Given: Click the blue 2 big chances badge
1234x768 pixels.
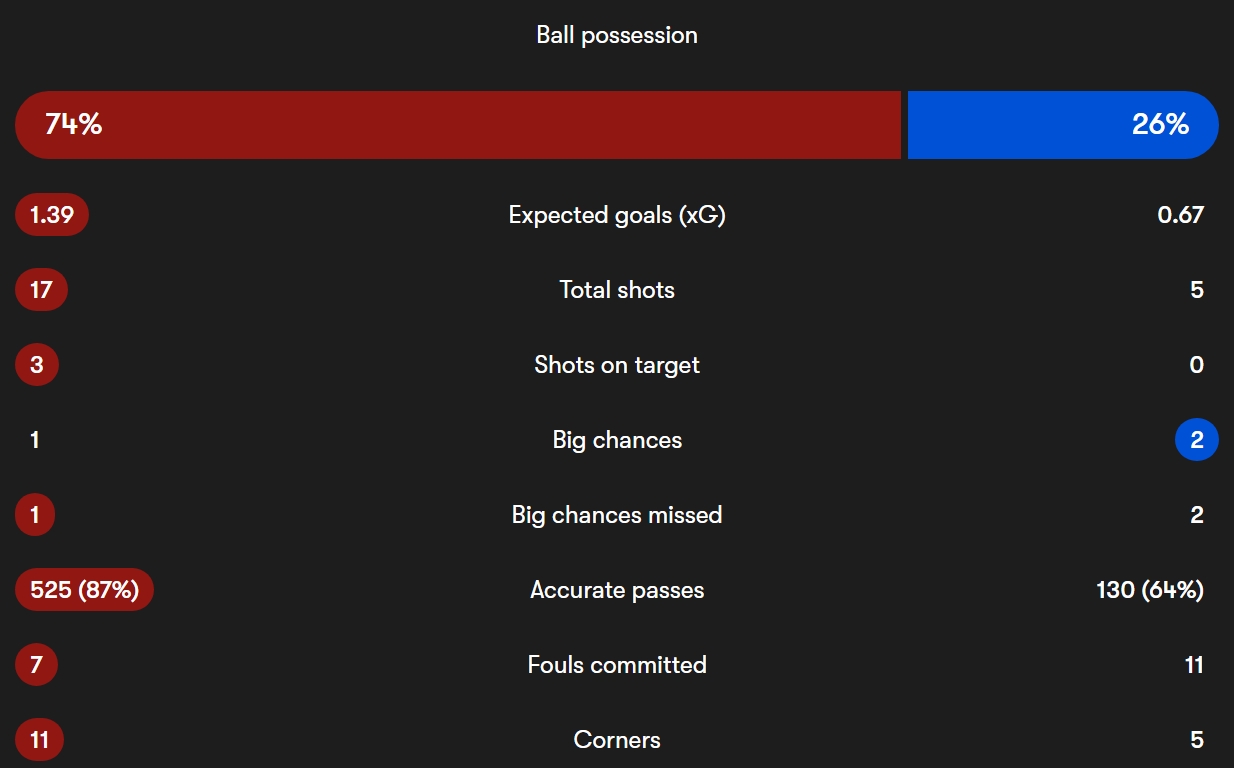Looking at the screenshot, I should pos(1197,440).
